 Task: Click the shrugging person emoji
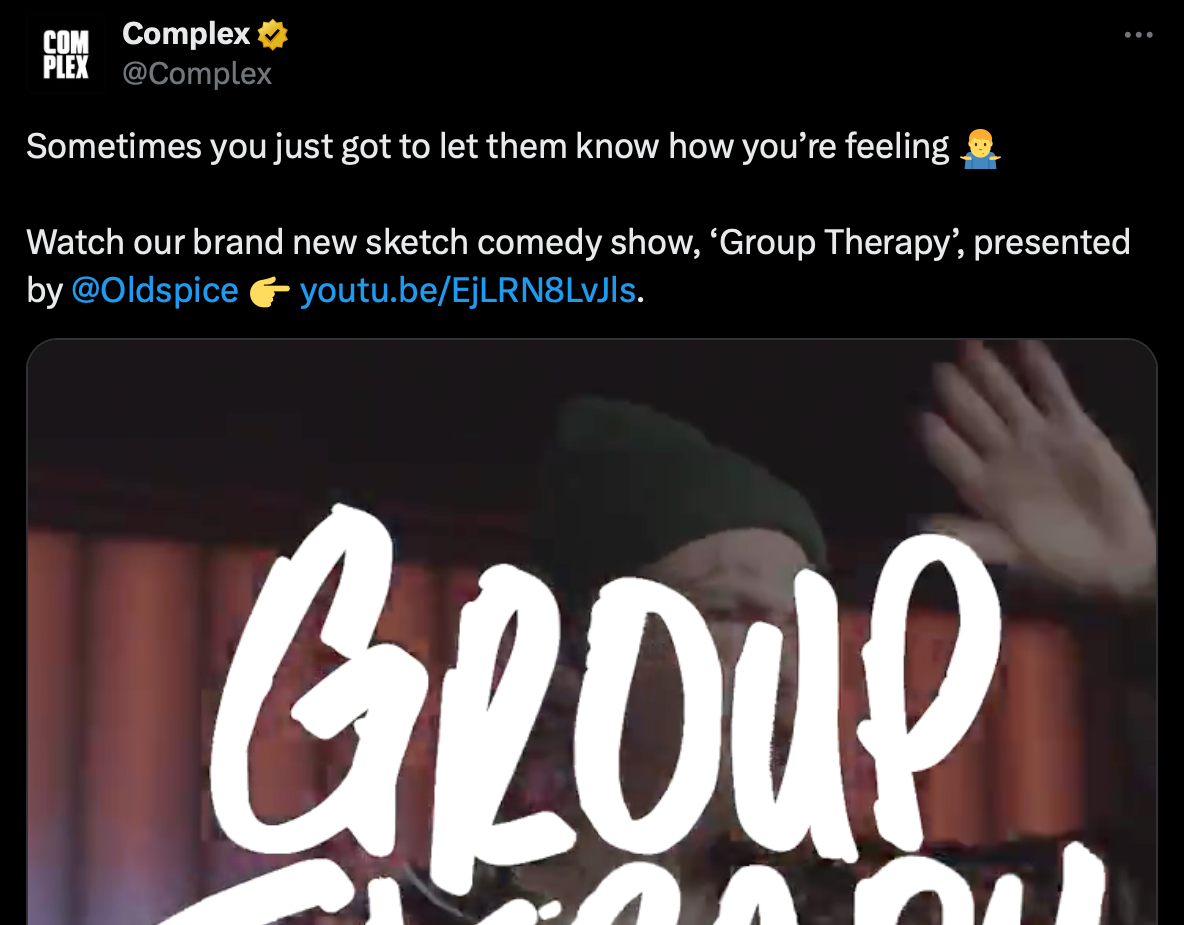click(980, 147)
